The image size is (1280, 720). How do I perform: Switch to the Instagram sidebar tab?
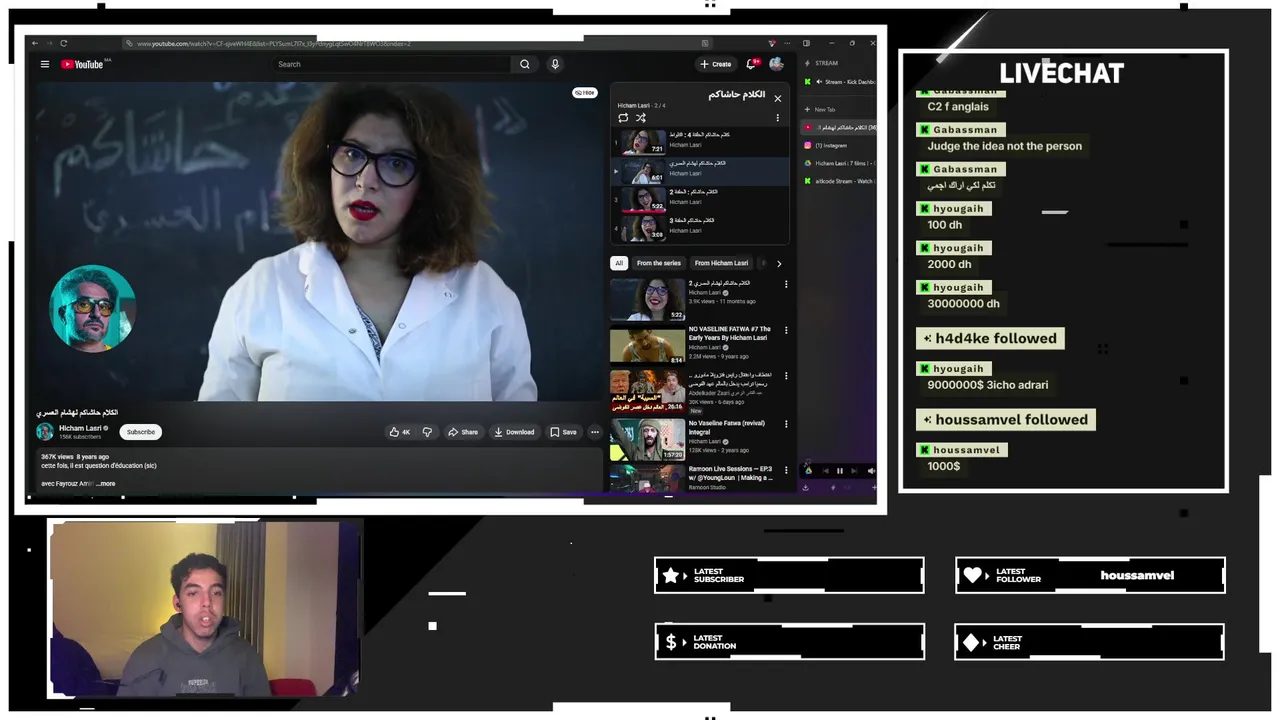coord(839,146)
